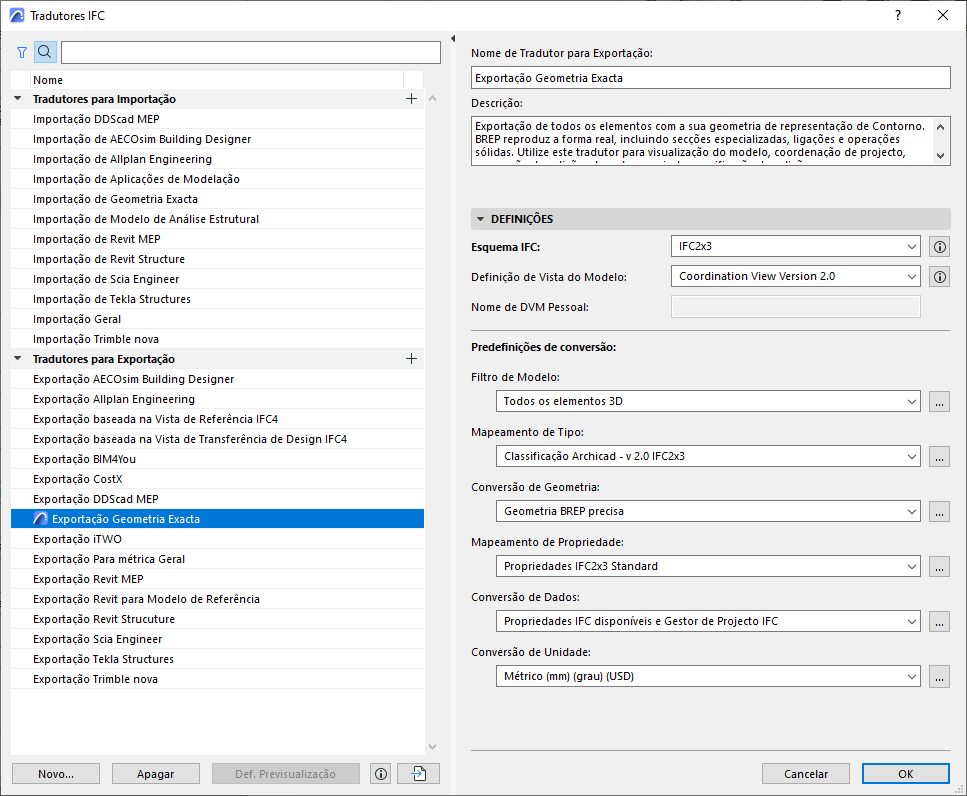The image size is (967, 796).
Task: Open Filtro de Modelo options ellipsis button
Action: 939,402
